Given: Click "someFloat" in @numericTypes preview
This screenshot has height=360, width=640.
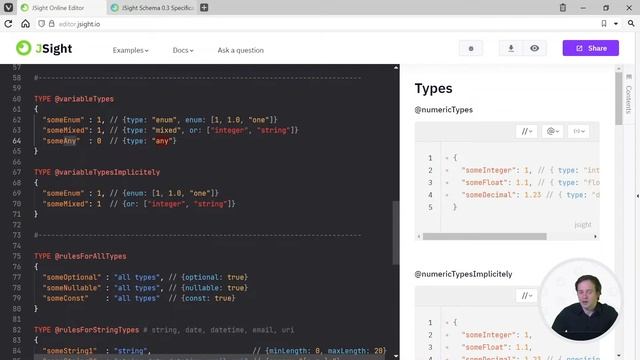Looking at the screenshot, I should click(484, 182).
